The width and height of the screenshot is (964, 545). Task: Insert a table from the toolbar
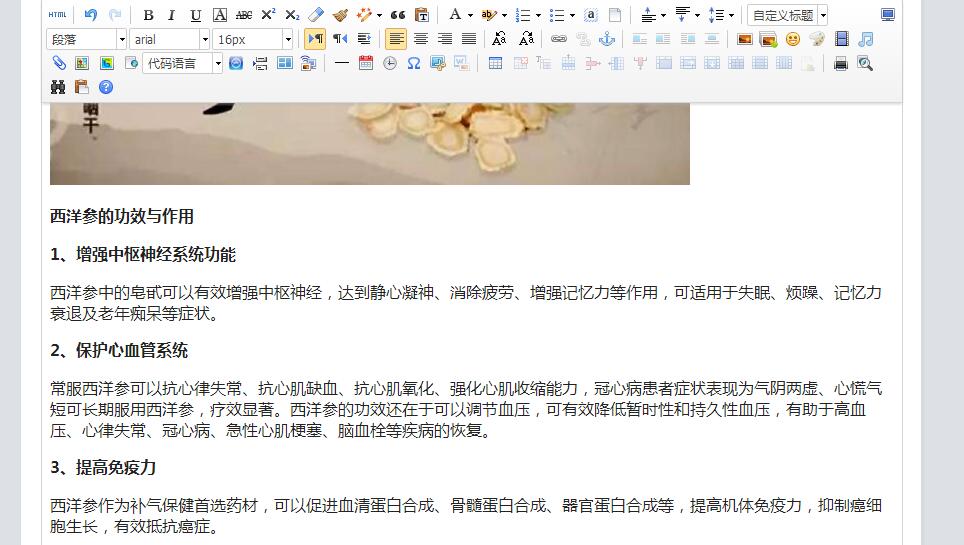[495, 63]
